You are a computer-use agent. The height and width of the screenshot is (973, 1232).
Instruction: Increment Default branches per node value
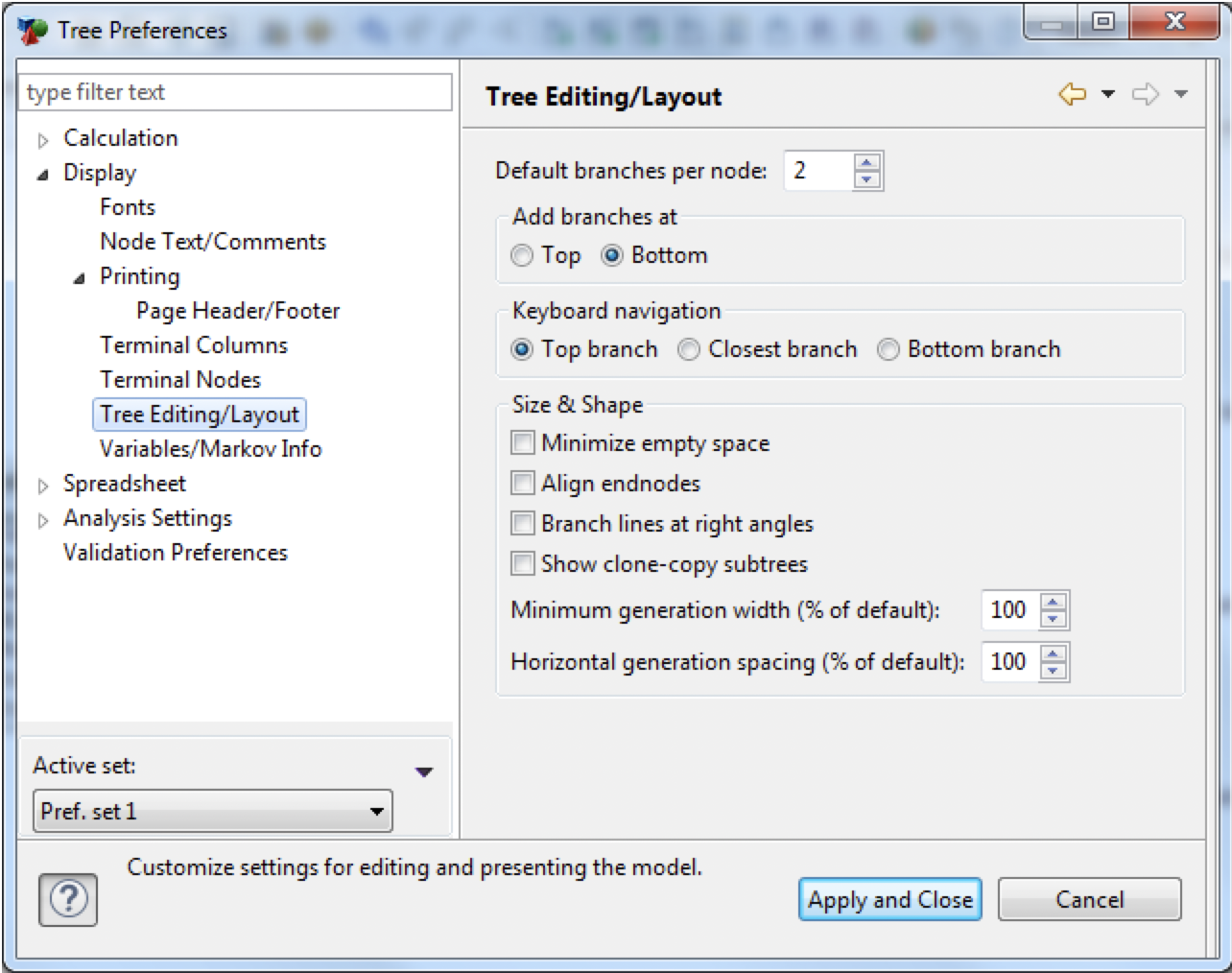(865, 163)
